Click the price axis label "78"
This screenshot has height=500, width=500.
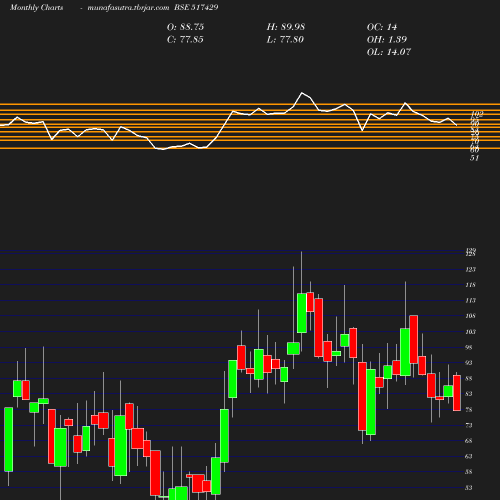469,409
